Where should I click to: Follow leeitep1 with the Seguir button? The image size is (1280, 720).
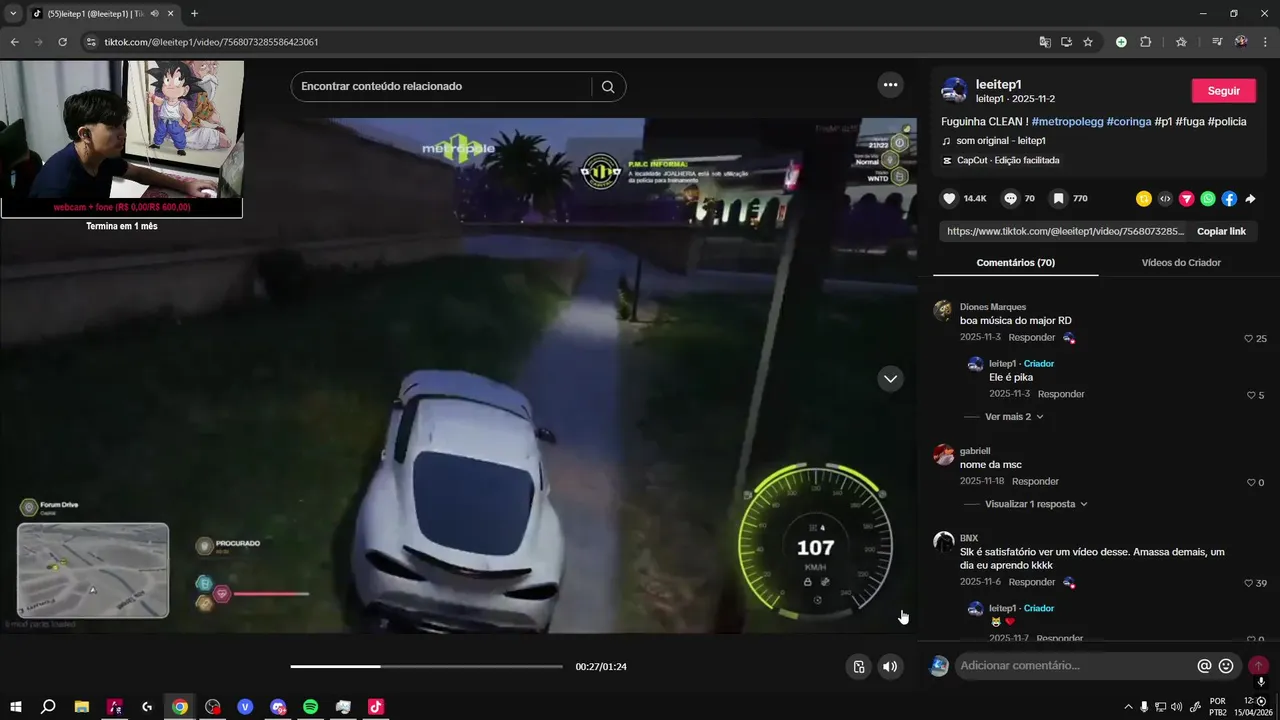[x=1223, y=91]
